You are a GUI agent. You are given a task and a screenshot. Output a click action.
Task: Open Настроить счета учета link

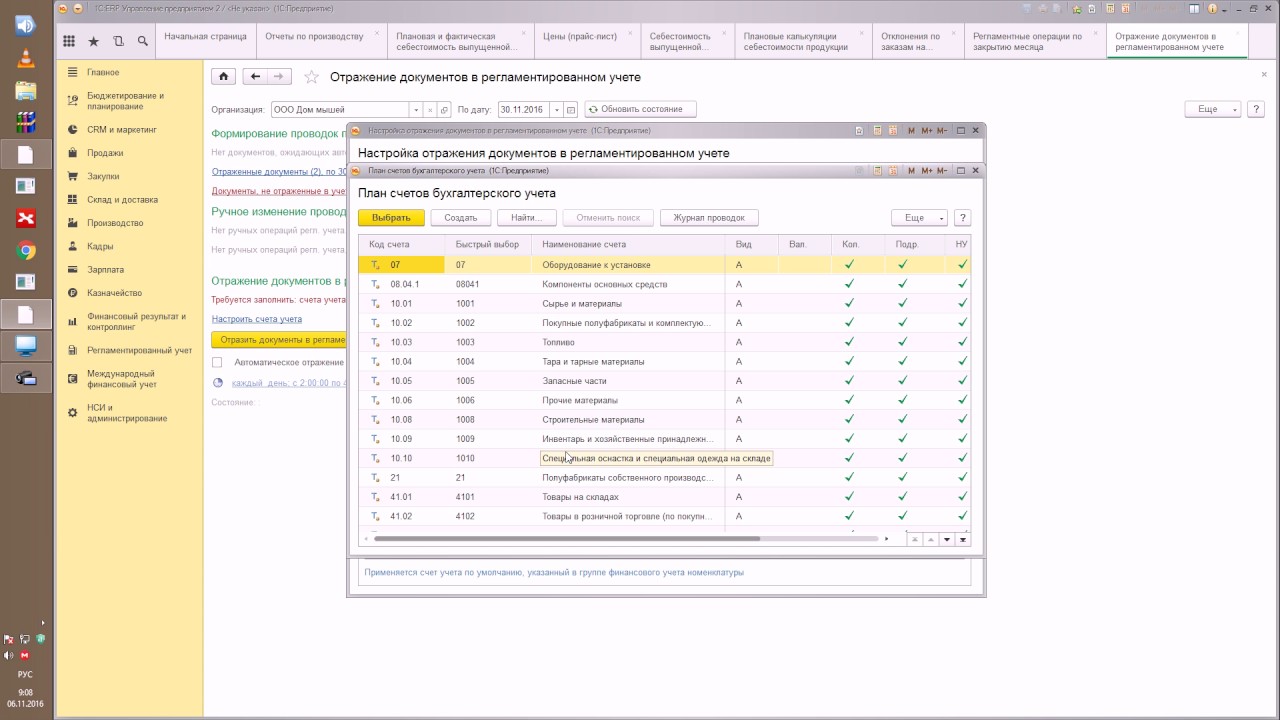point(257,319)
